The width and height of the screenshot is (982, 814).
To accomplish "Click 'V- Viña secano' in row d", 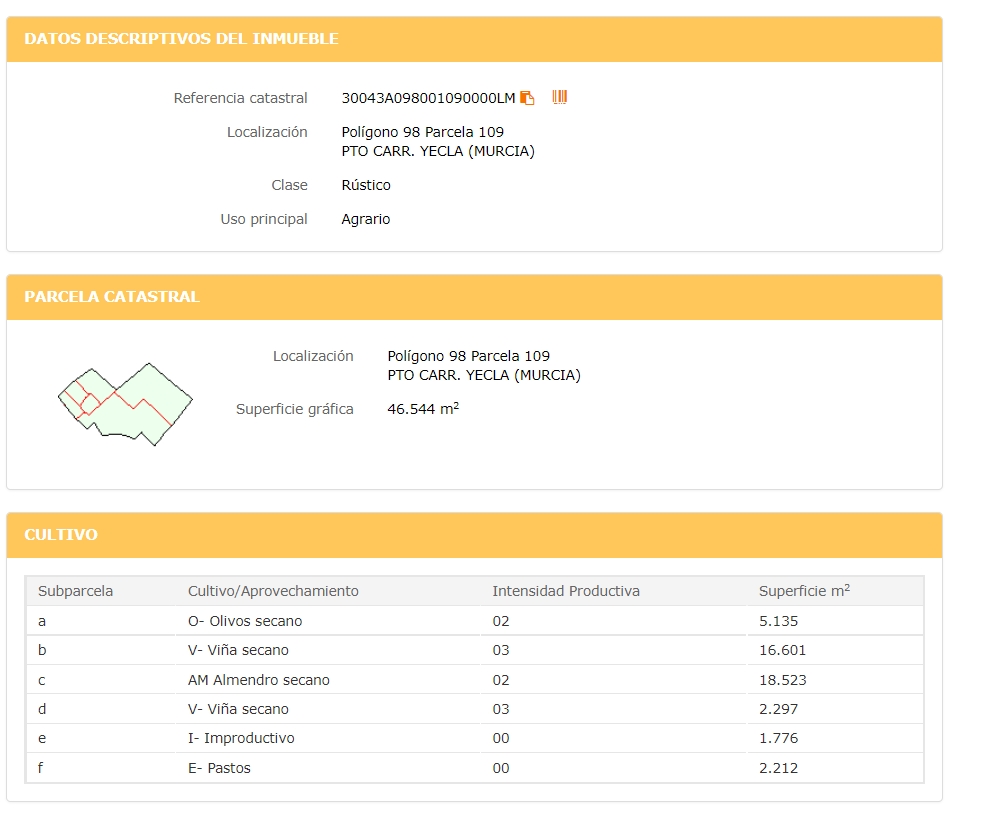I will (x=238, y=709).
